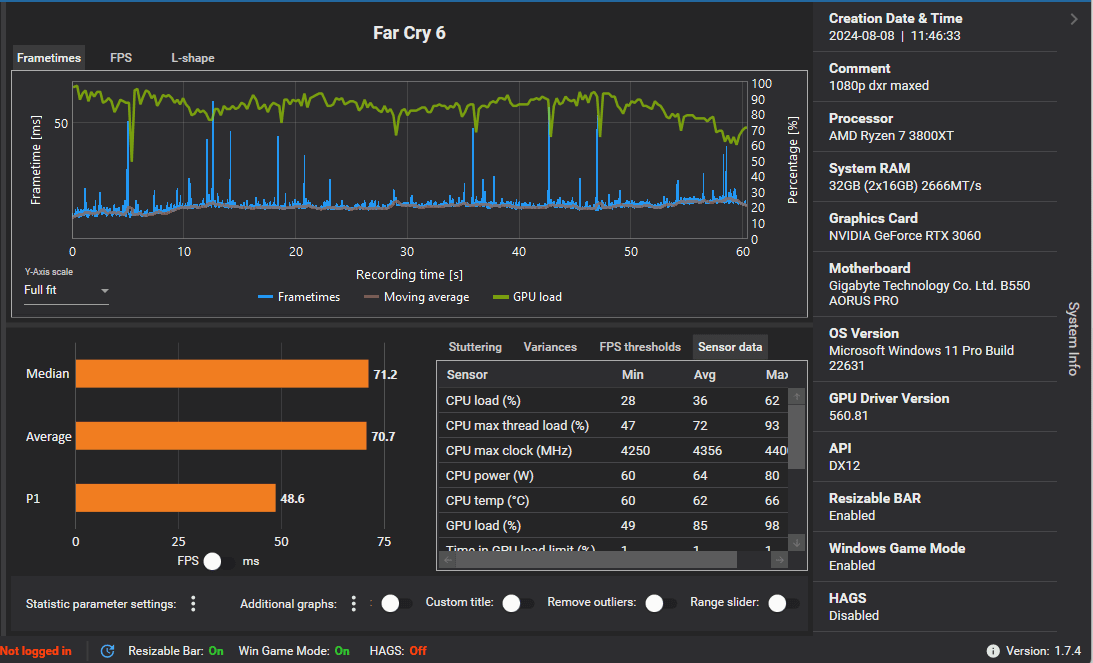Viewport: 1093px width, 663px height.
Task: Open the FPS thresholds tab
Action: click(640, 347)
